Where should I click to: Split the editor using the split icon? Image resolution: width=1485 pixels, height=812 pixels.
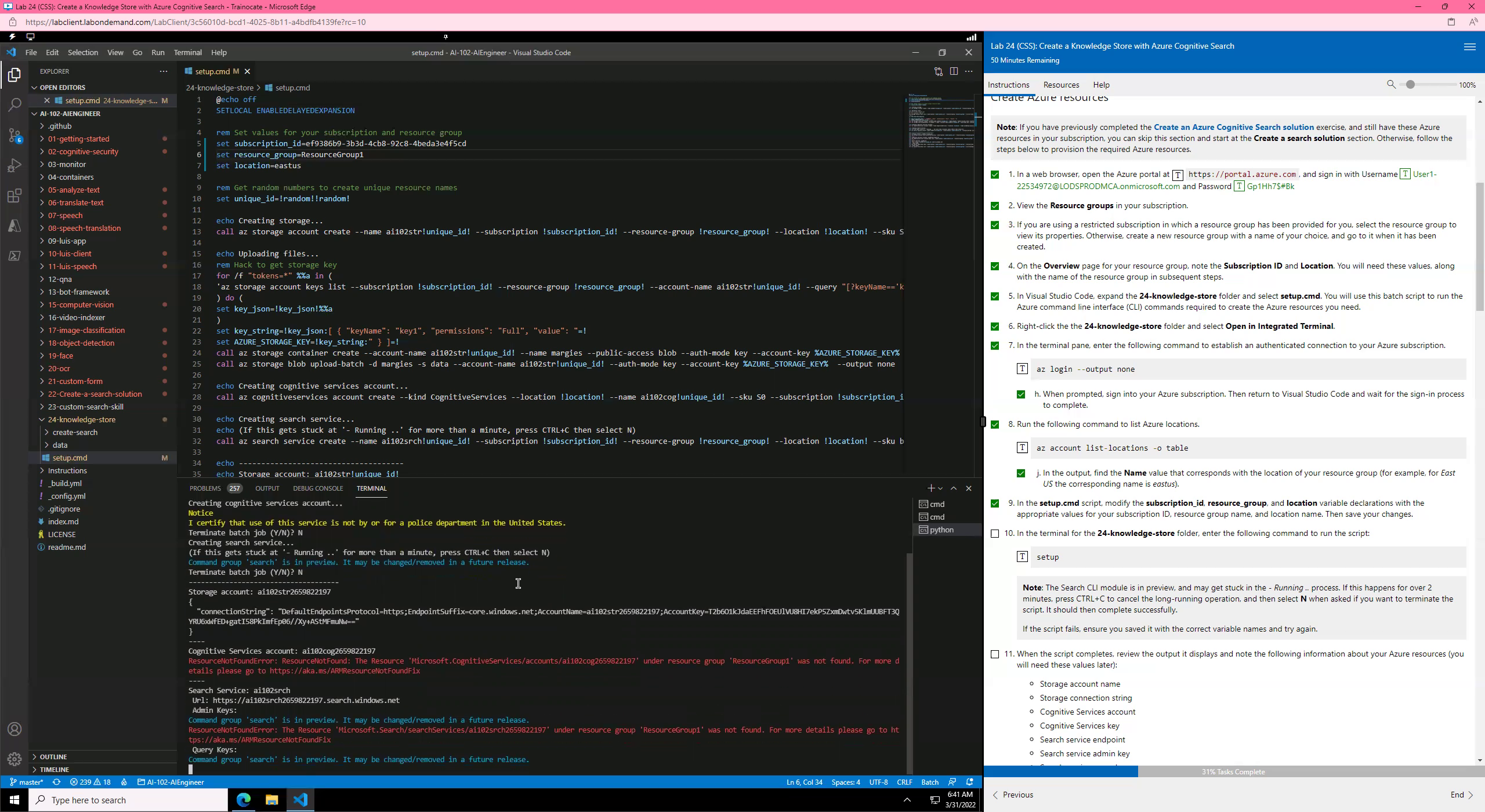954,71
